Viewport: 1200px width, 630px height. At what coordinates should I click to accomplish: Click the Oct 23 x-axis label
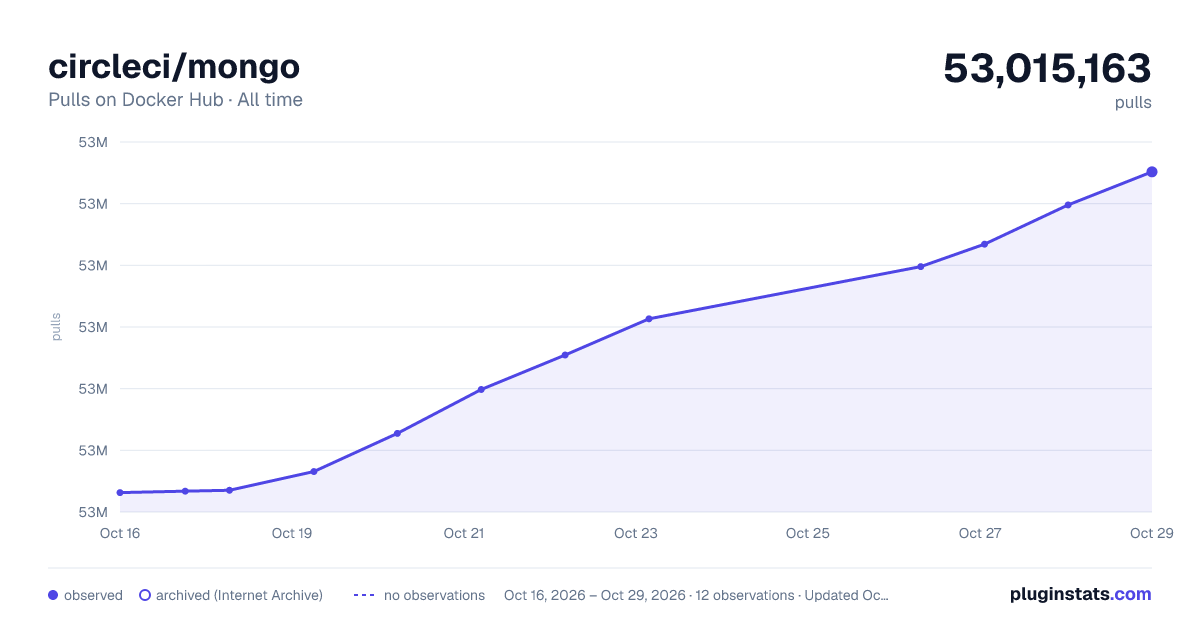[636, 533]
